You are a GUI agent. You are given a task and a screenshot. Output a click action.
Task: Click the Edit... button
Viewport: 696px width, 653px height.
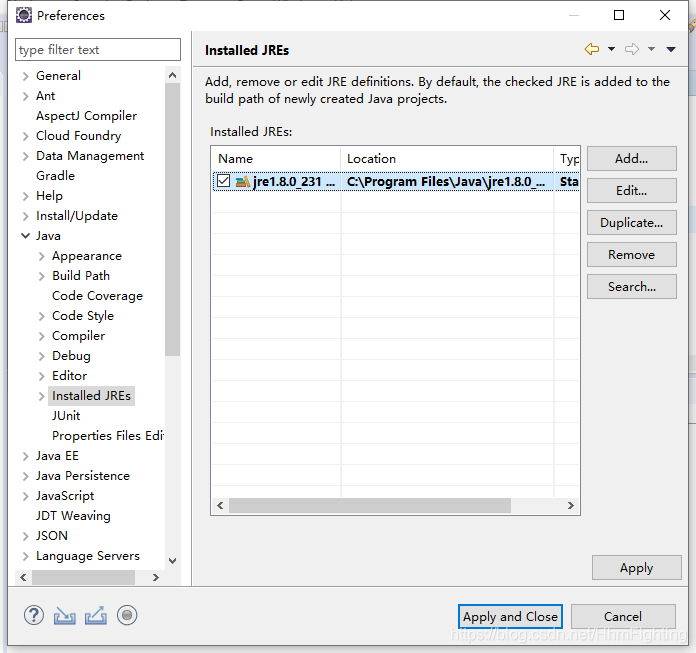[632, 190]
